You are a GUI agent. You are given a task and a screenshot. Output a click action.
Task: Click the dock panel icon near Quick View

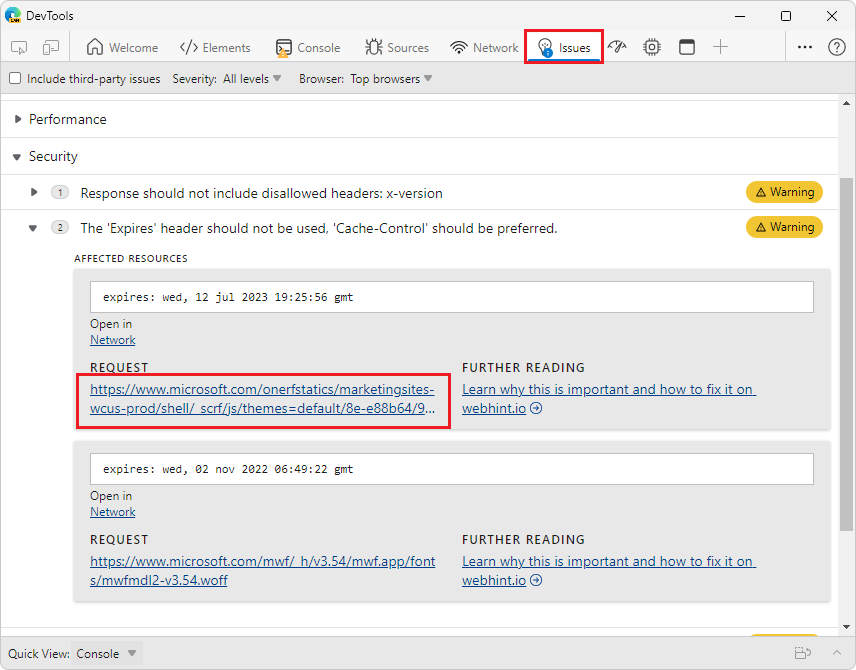coord(803,653)
